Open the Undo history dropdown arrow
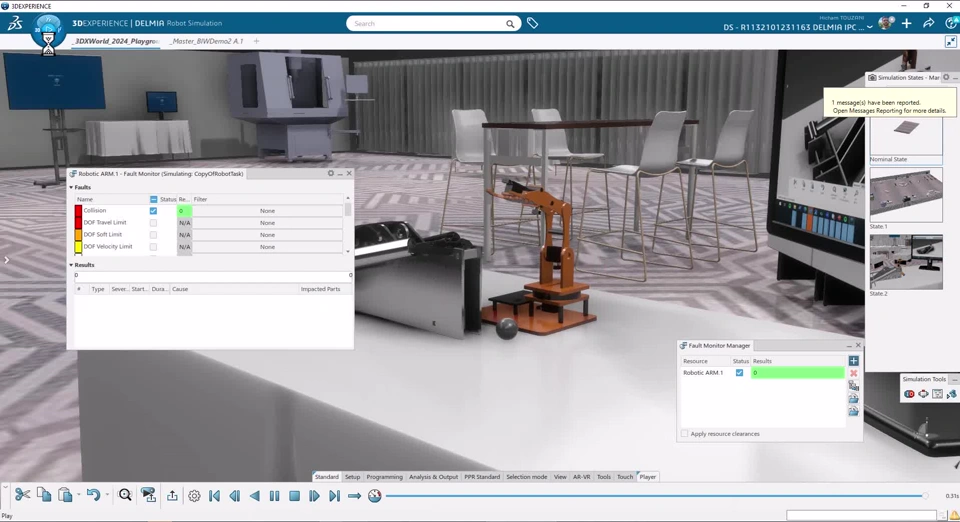 (x=107, y=495)
